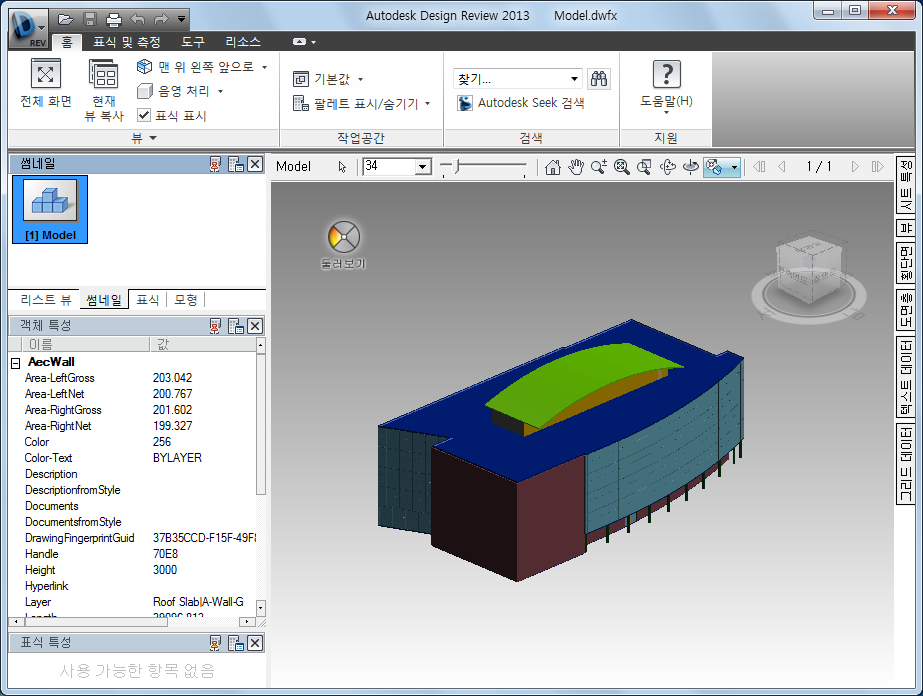Screen dimensions: 923x696
Task: Toggle the 표식 표시 checkbox
Action: point(144,115)
